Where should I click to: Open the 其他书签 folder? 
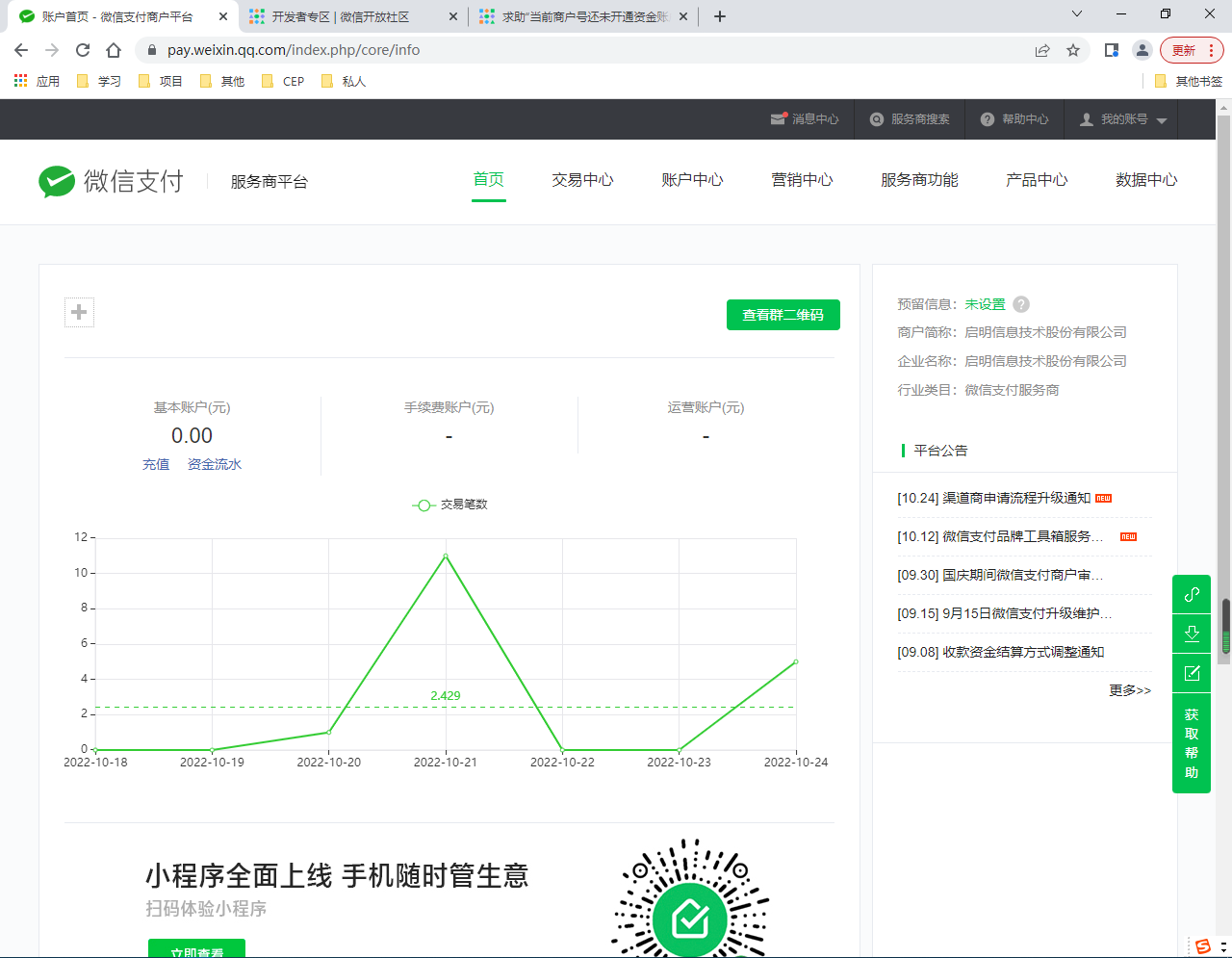pos(1188,81)
